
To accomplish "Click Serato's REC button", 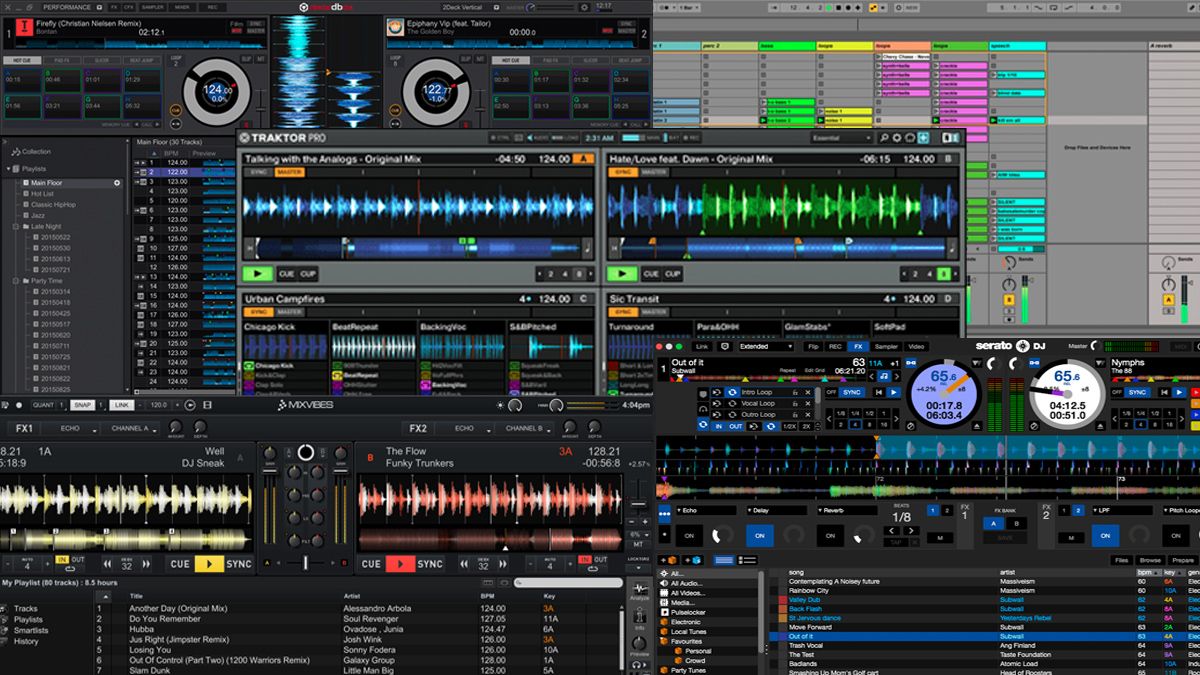I will point(836,347).
